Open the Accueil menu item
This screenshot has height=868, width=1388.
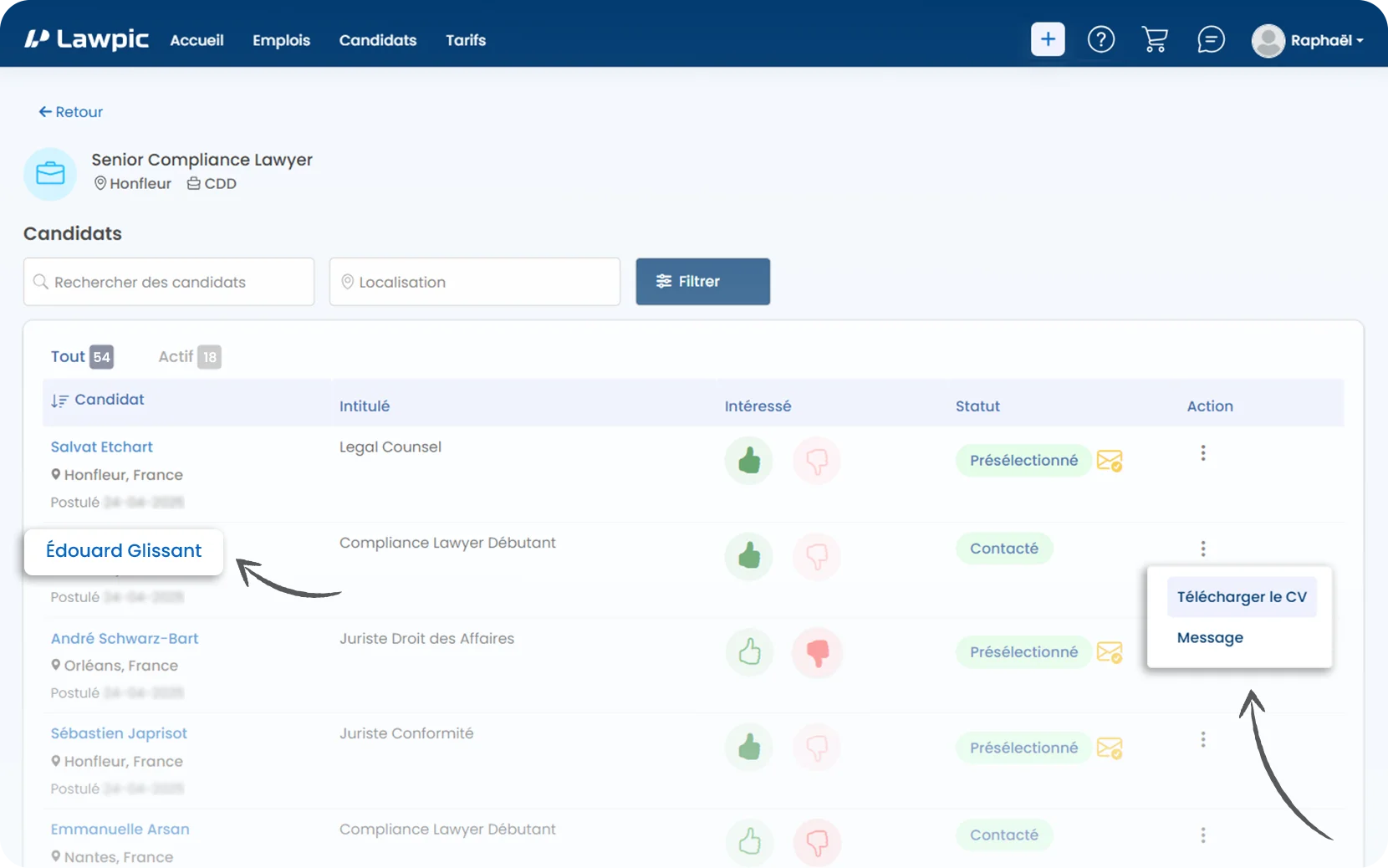(196, 40)
